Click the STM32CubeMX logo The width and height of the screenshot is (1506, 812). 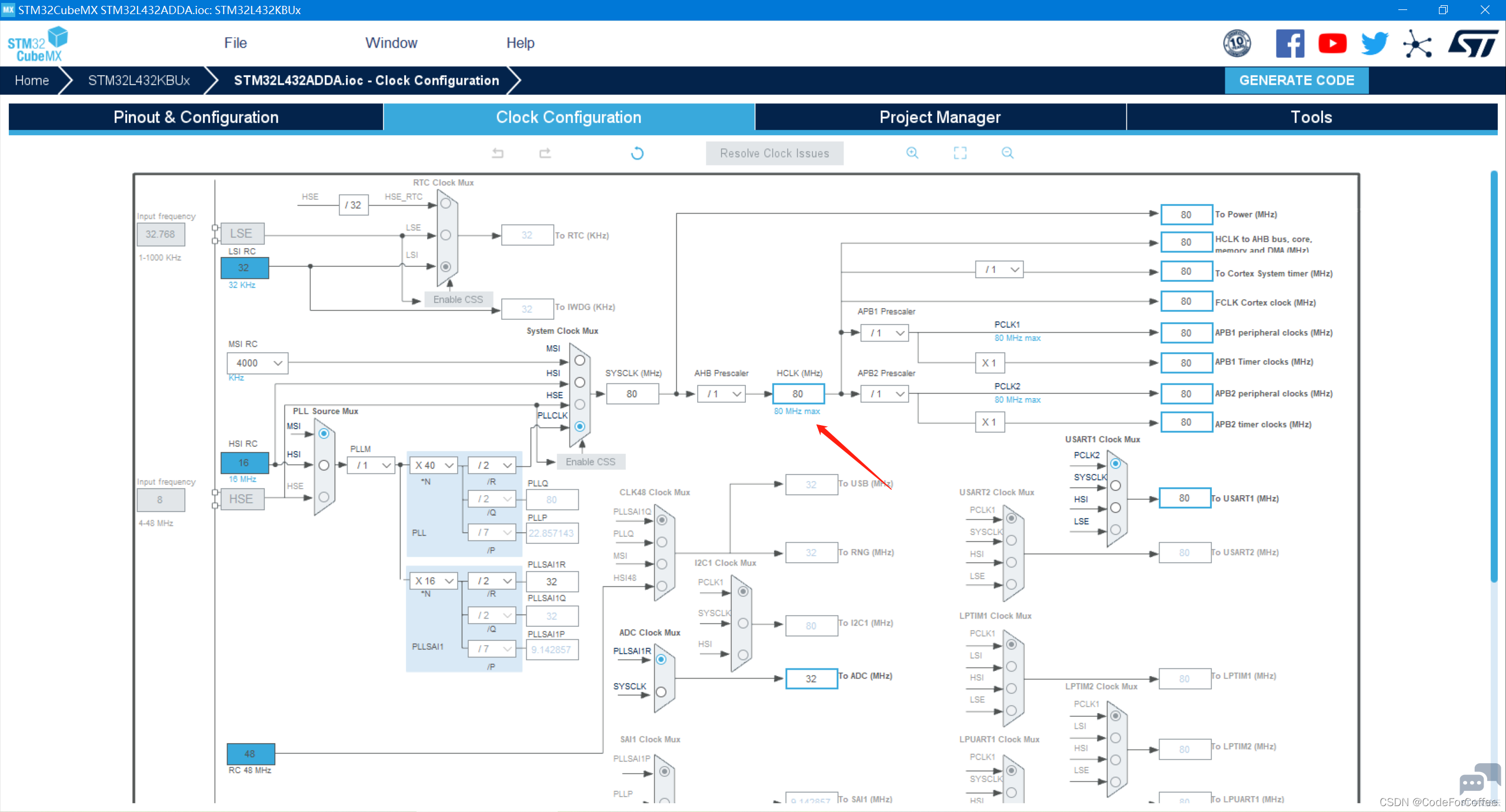[x=38, y=44]
